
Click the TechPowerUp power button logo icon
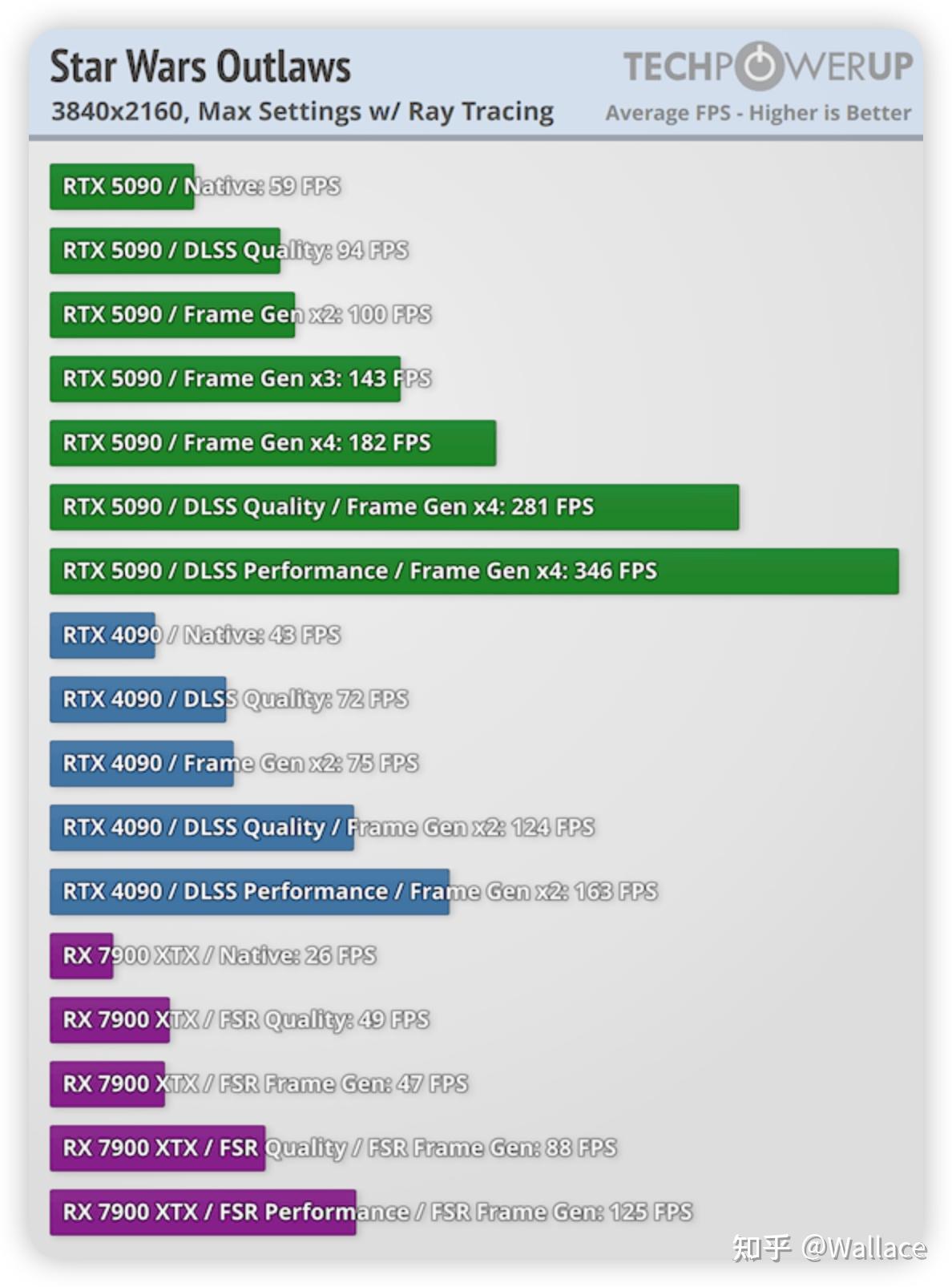tap(757, 66)
